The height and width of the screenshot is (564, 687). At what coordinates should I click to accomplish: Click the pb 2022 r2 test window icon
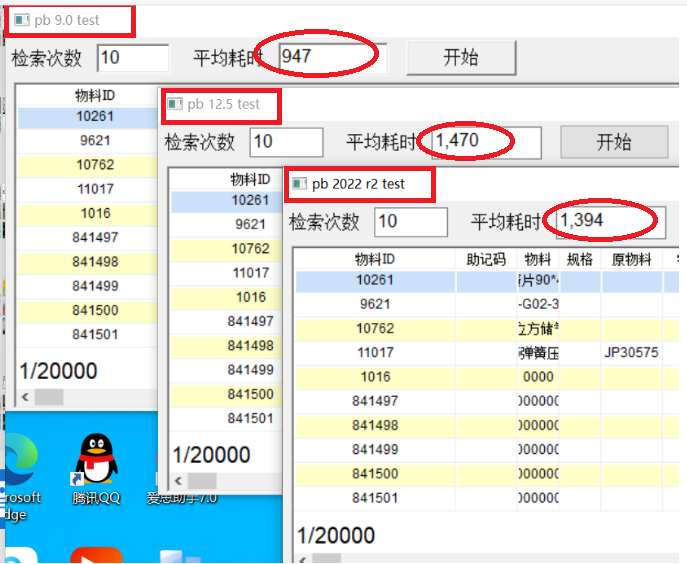tap(299, 184)
